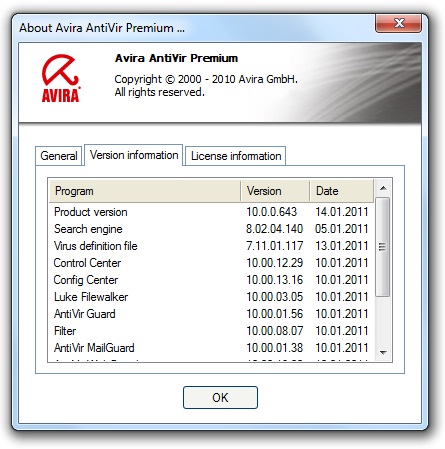Screen dimensions: 445x449
Task: Click the All rights reserved text
Action: click(x=159, y=92)
